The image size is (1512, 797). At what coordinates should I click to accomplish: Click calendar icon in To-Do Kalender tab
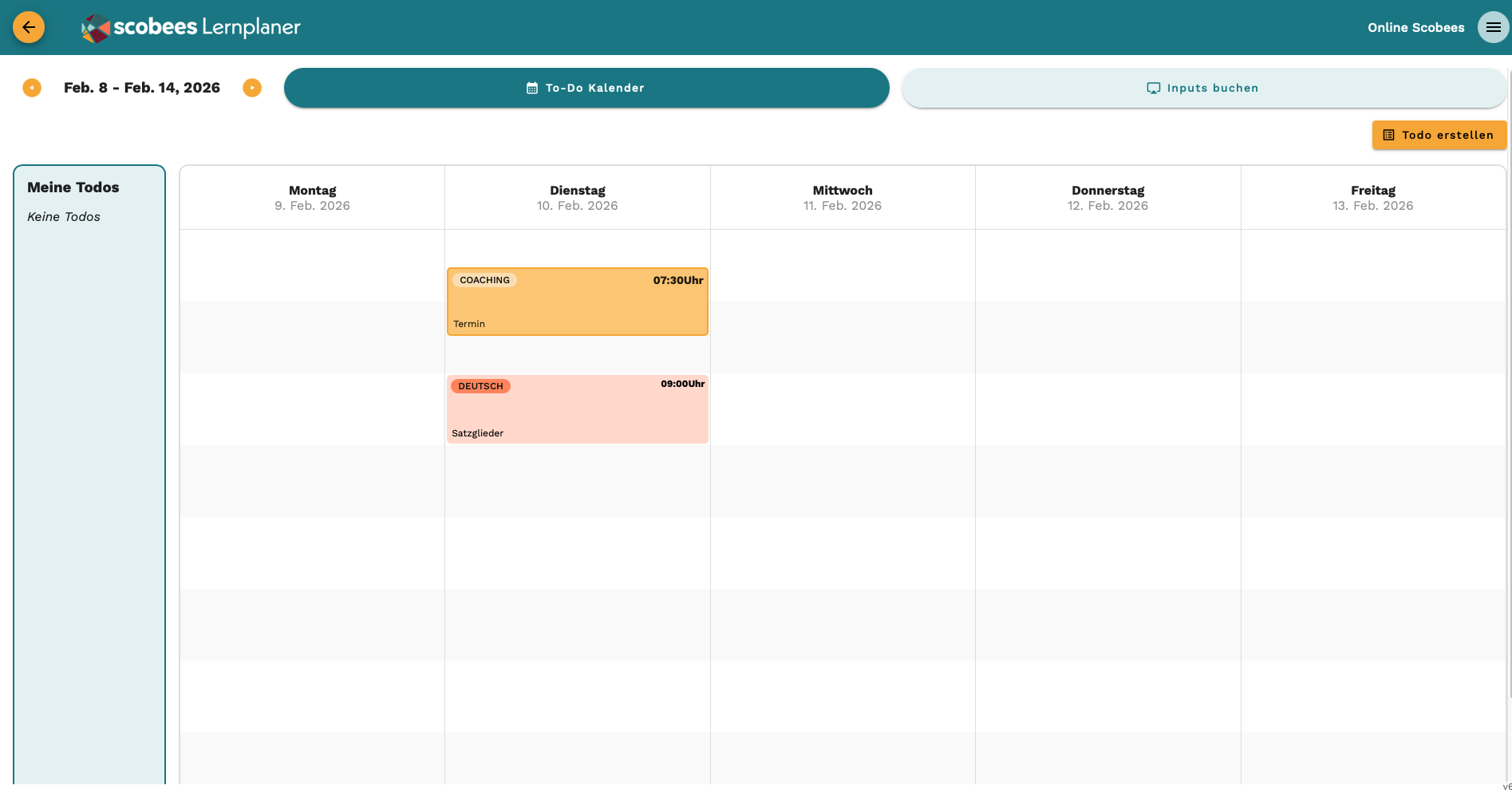point(532,89)
